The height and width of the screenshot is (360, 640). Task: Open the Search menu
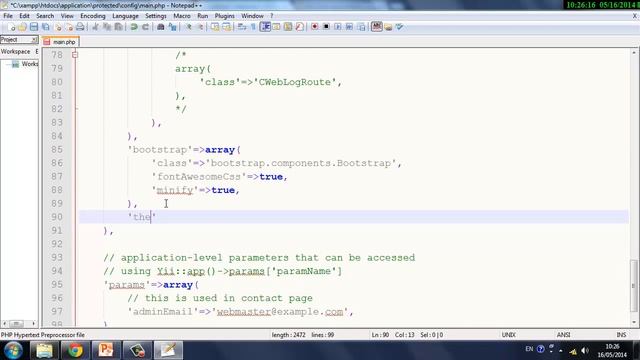click(x=45, y=16)
